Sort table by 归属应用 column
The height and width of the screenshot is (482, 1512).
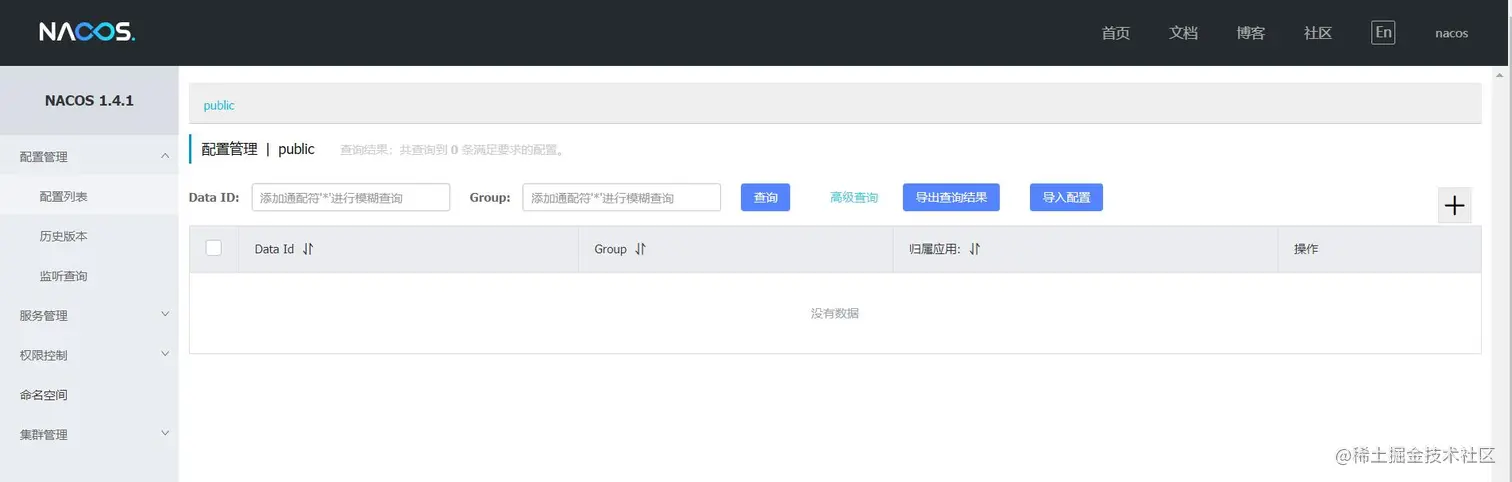point(974,249)
